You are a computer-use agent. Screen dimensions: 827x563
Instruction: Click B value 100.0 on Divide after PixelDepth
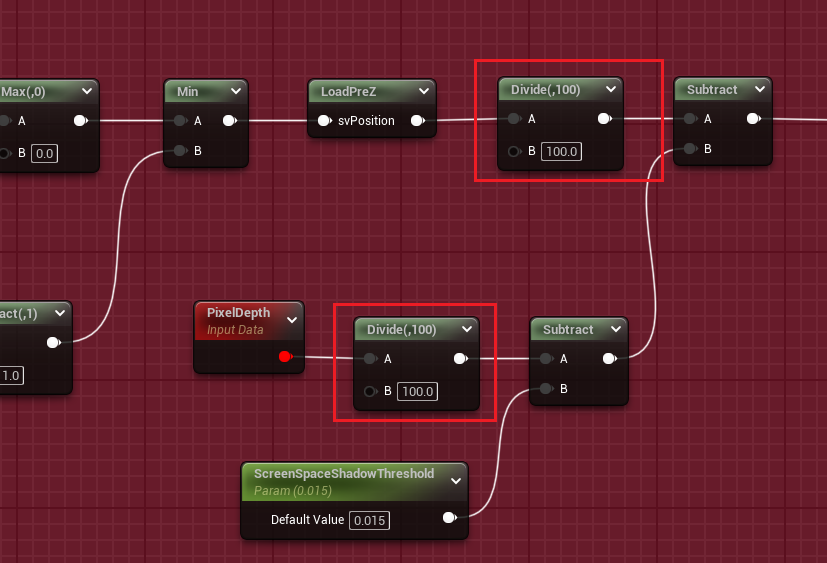point(417,391)
